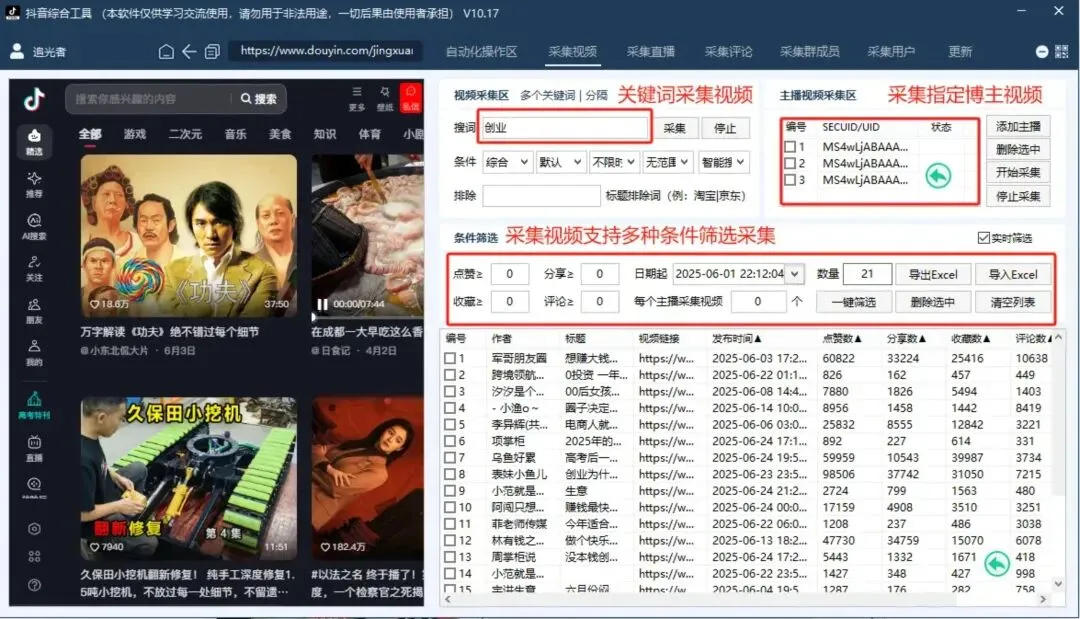The height and width of the screenshot is (619, 1080).
Task: Open 关注 in the Douyin sidebar
Action: tap(34, 269)
